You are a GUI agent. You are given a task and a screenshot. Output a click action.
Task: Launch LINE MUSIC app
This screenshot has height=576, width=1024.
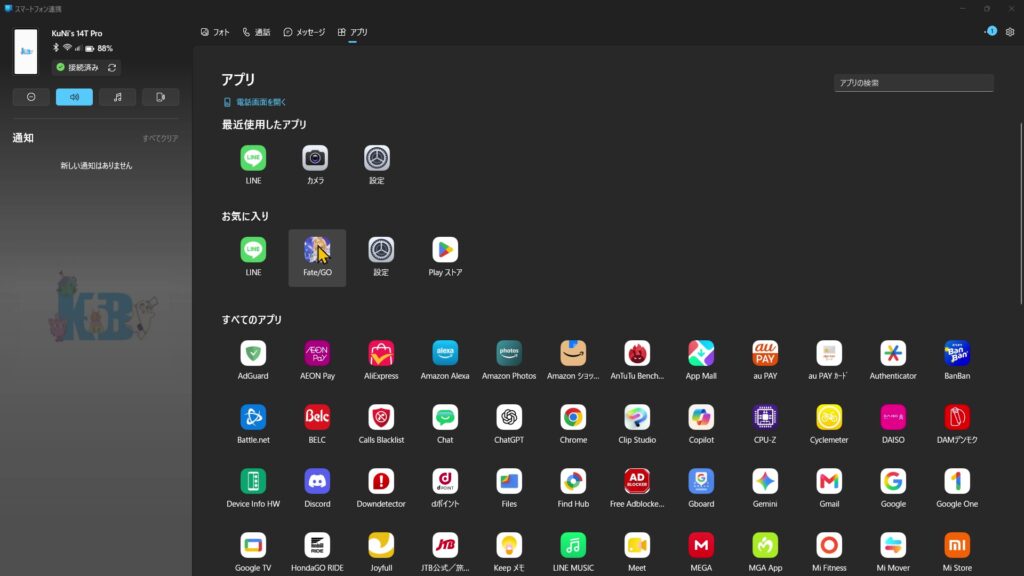coord(573,545)
